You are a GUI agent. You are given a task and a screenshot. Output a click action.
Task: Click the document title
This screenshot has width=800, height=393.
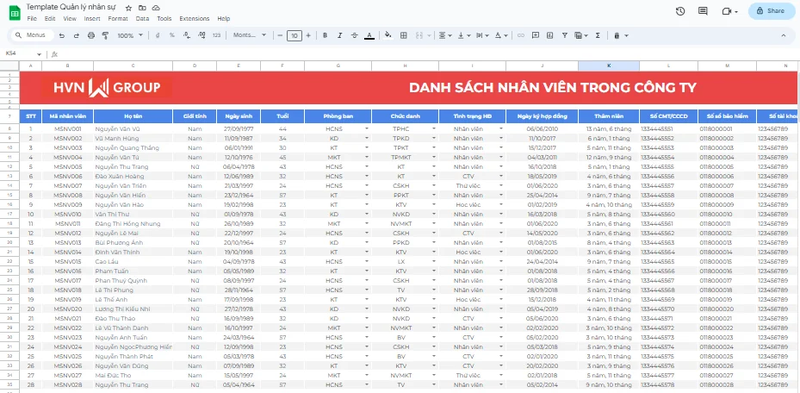pyautogui.click(x=71, y=8)
